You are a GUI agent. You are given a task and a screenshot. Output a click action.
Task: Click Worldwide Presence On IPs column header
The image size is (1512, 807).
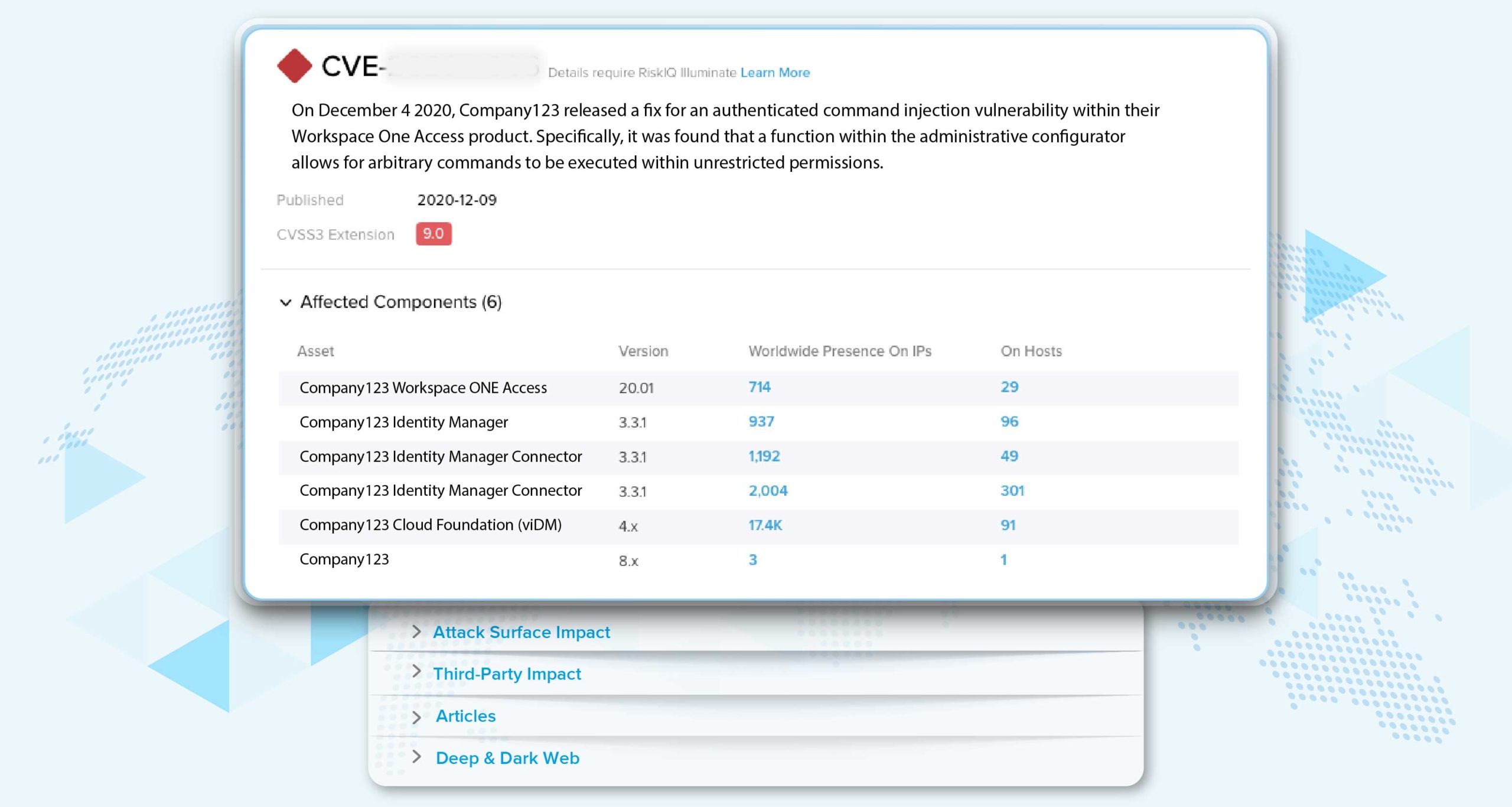840,351
